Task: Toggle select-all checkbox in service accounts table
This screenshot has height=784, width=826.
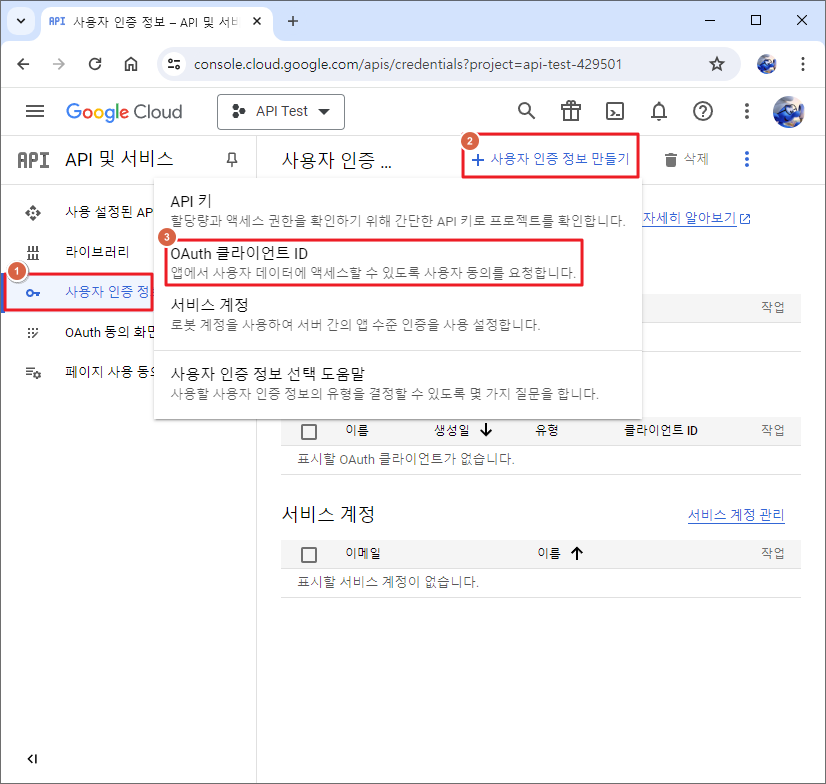Action: 309,554
